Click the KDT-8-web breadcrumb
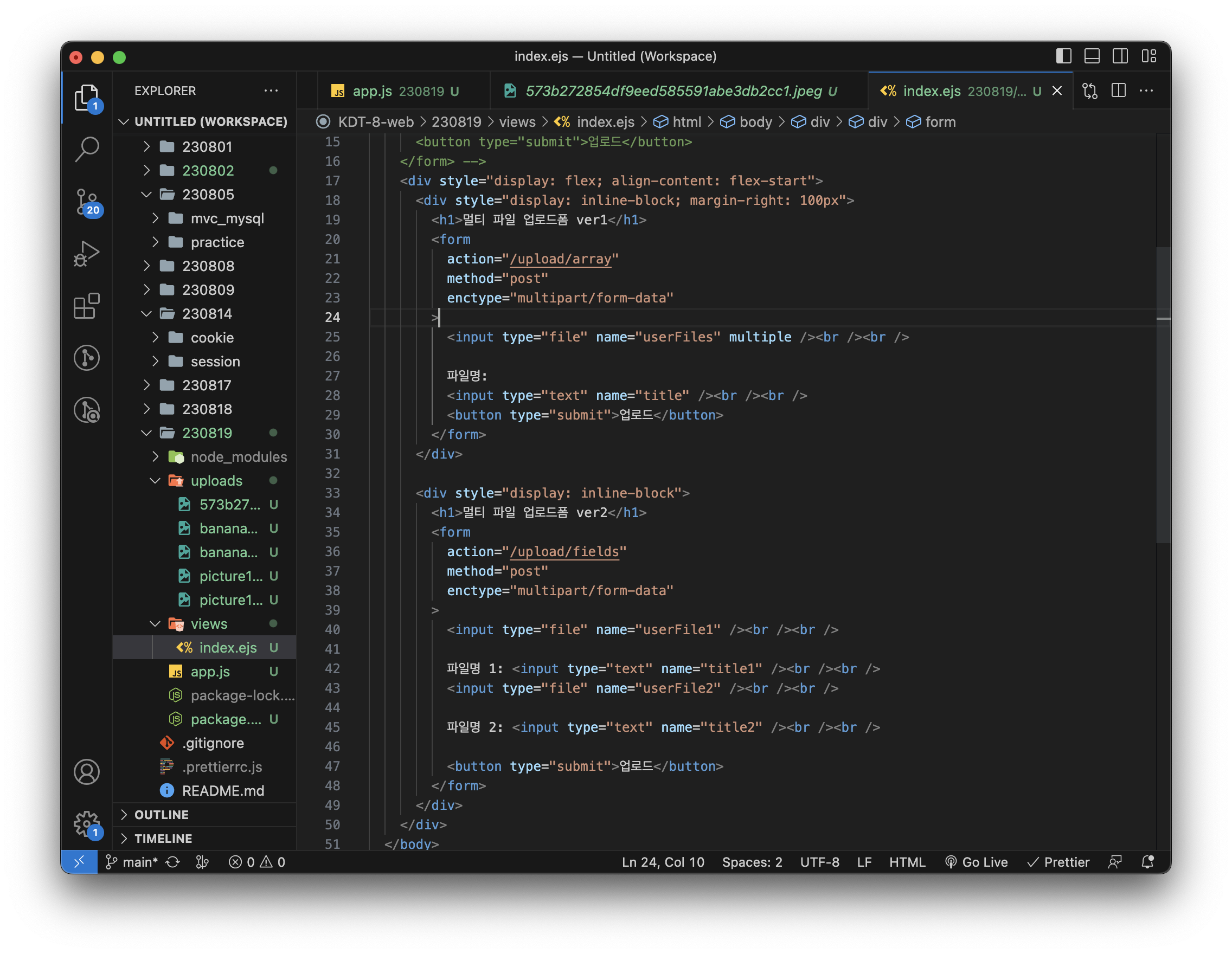 [376, 122]
